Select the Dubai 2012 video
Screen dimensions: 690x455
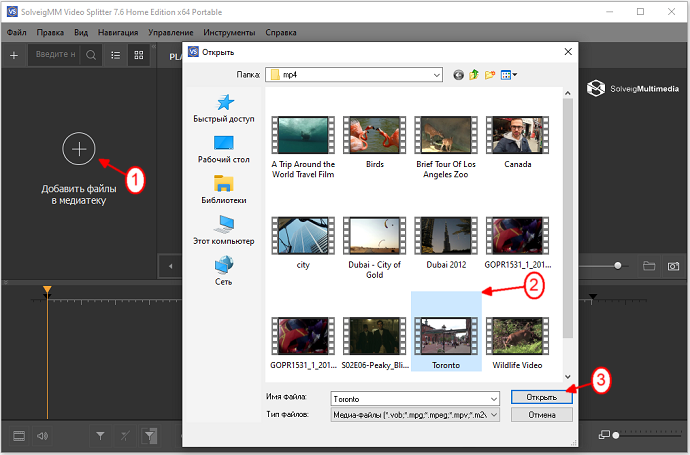pyautogui.click(x=446, y=242)
